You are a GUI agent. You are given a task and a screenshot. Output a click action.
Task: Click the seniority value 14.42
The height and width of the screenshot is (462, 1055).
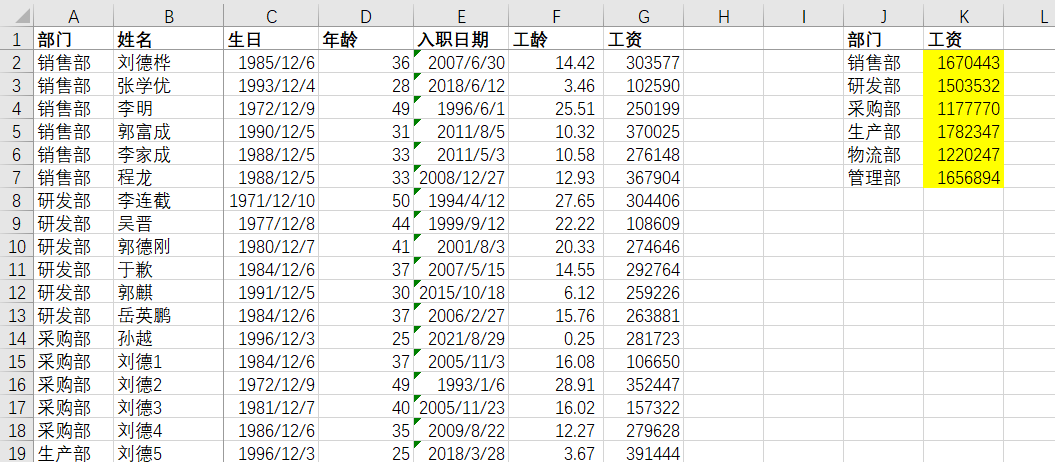point(556,63)
